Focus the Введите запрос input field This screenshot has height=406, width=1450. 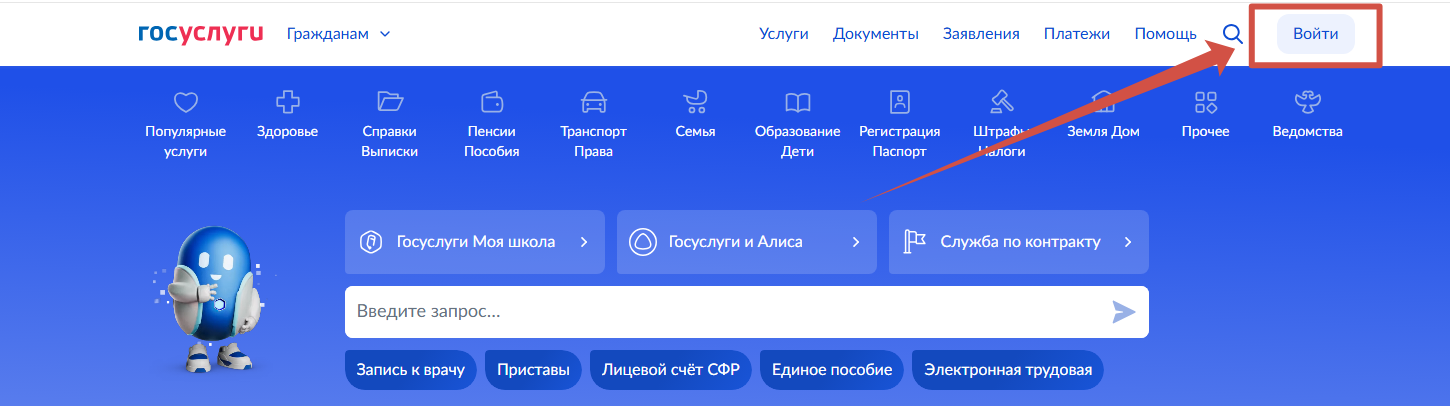click(720, 312)
